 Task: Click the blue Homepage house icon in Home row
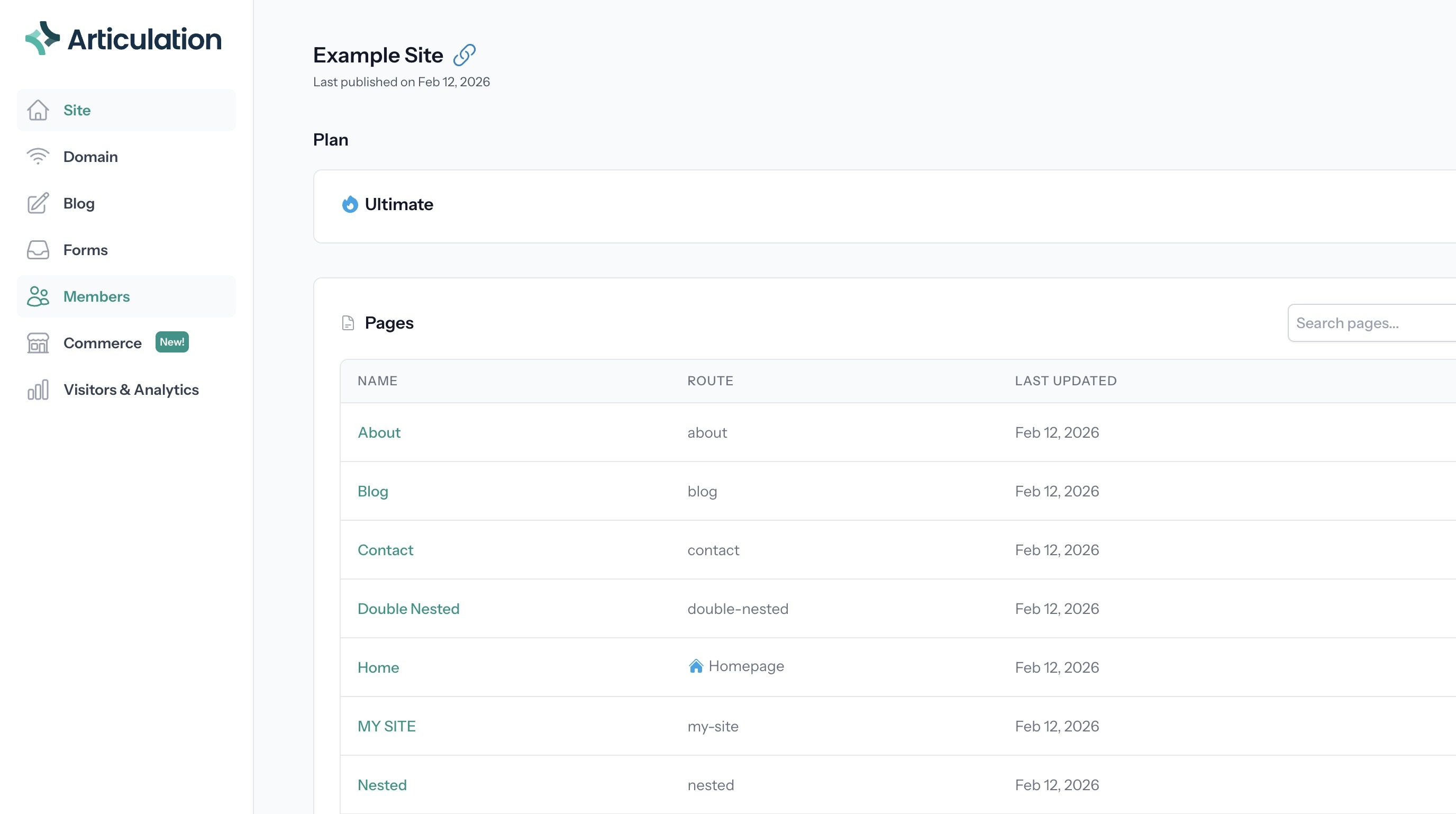click(x=696, y=666)
